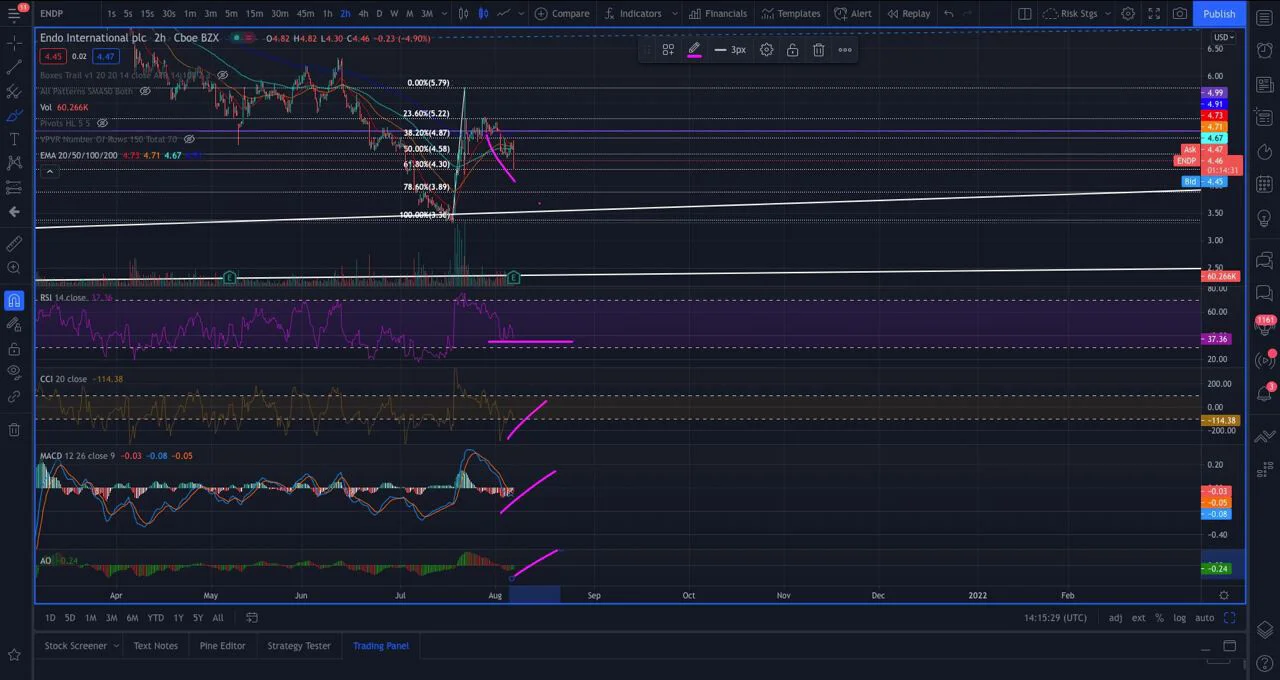Take a chart snapshot with camera icon
1280x680 pixels.
point(1180,13)
